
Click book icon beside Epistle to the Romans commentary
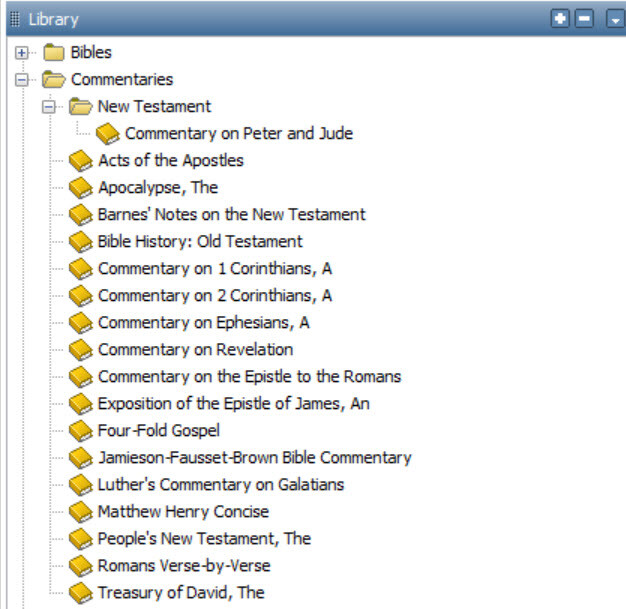81,377
